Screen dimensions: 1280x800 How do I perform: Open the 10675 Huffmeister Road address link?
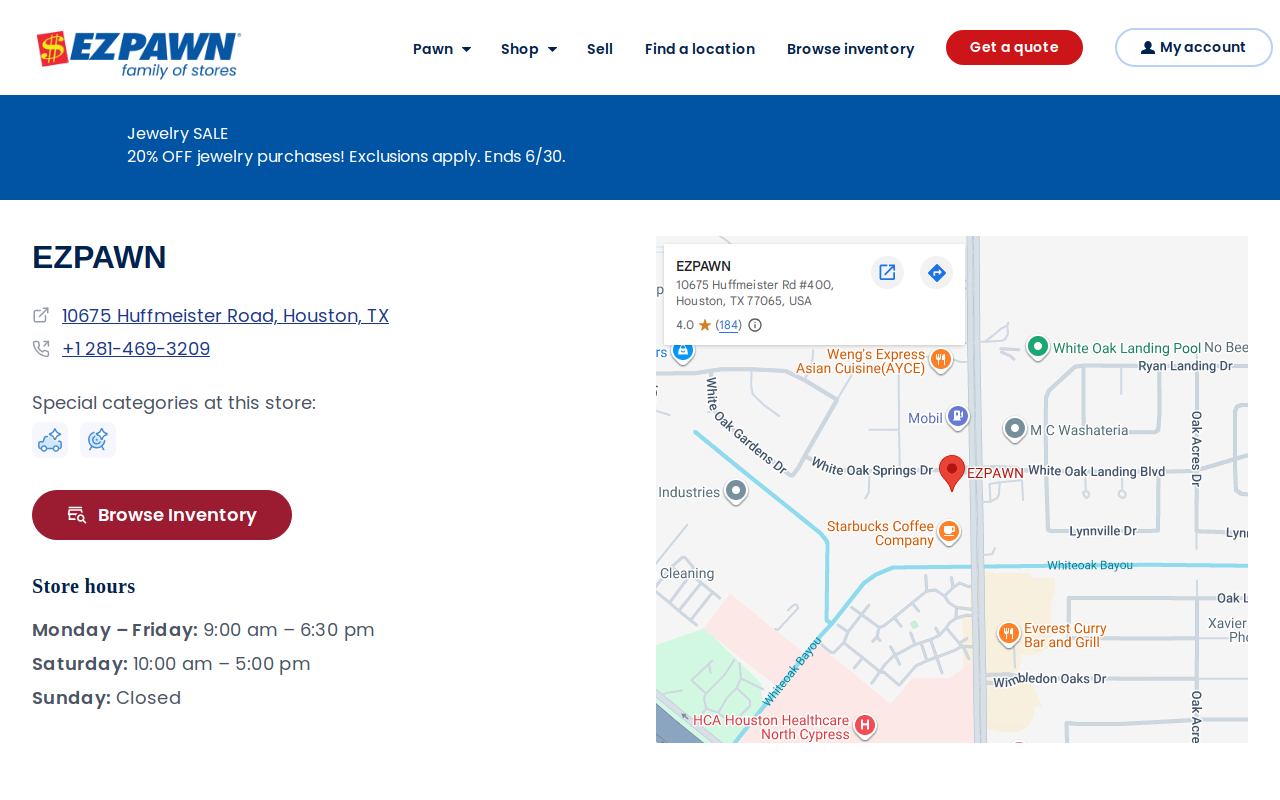tap(225, 316)
